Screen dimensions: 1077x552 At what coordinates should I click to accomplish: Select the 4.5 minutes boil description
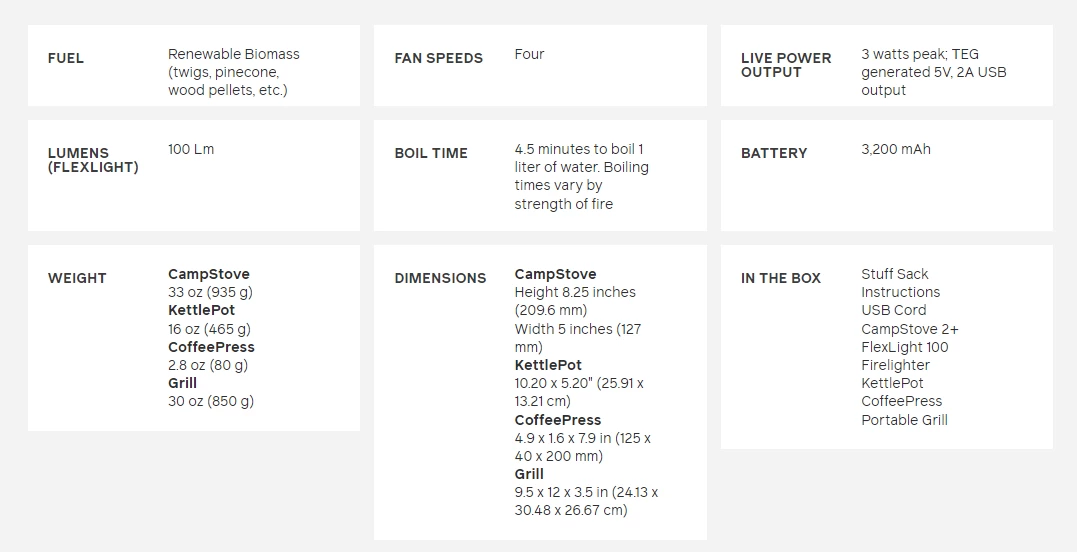point(581,176)
